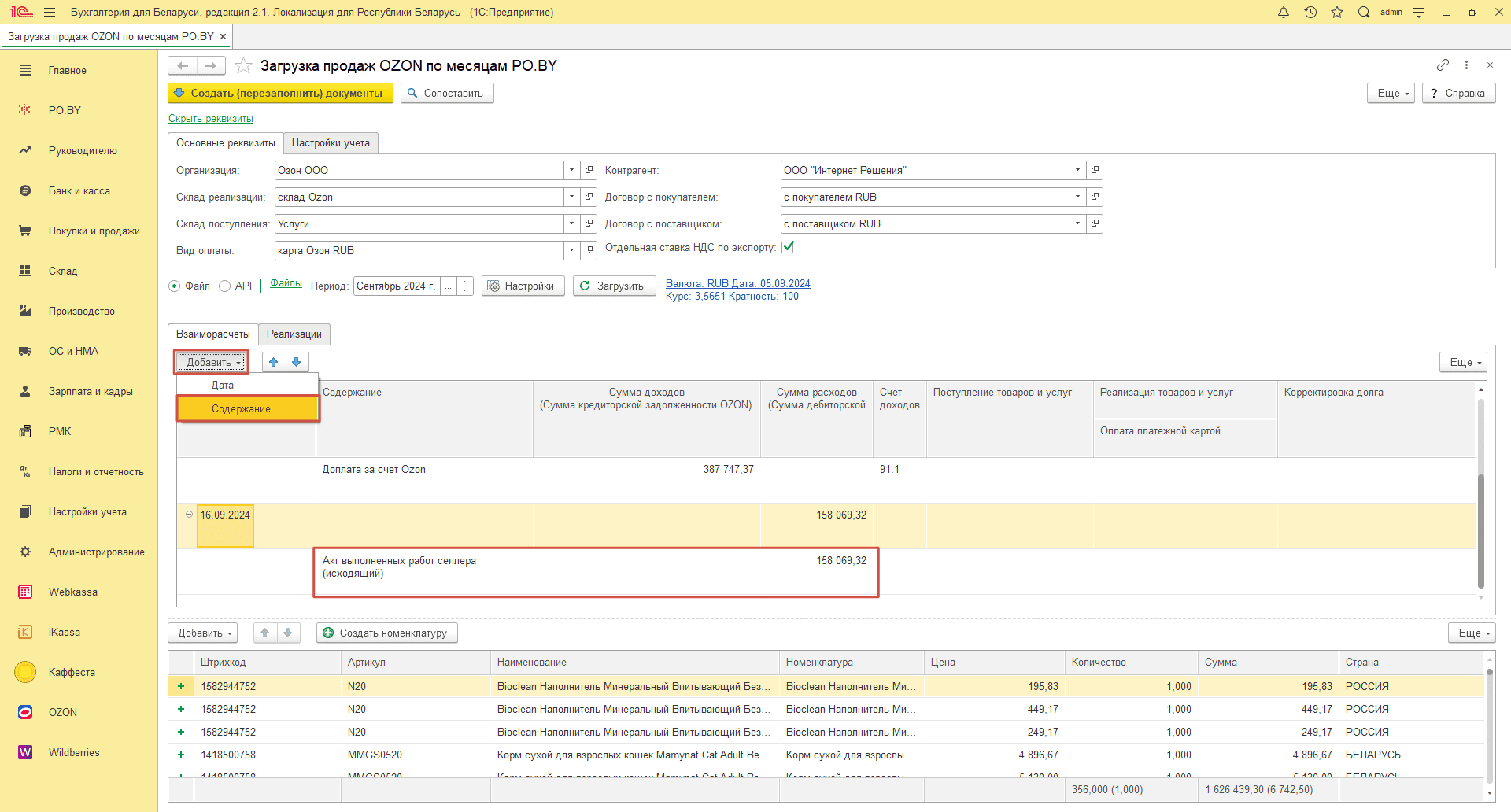
Task: Expand 1418500758 row plus sign
Action: (181, 755)
